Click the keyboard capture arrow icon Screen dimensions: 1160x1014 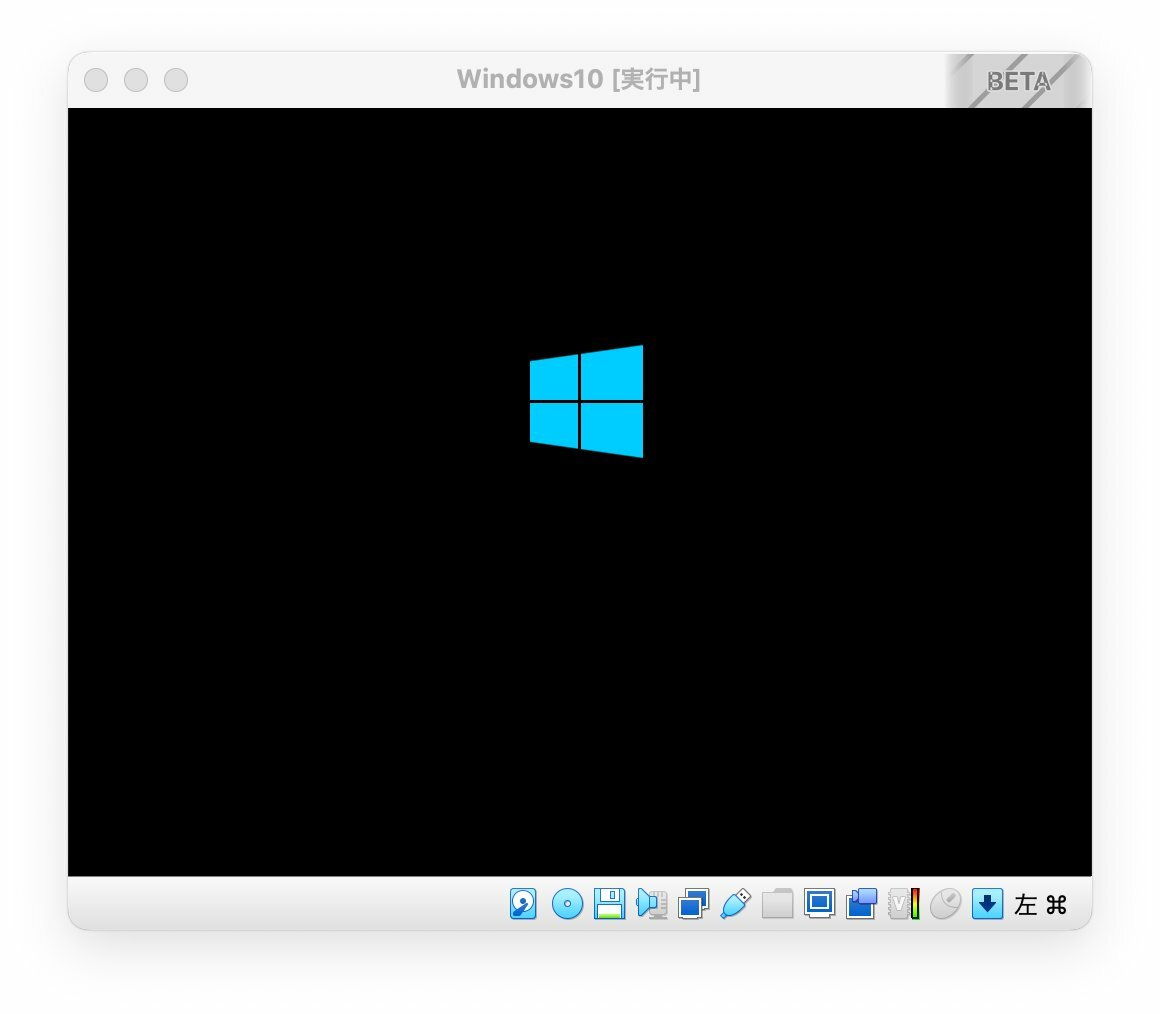(987, 904)
